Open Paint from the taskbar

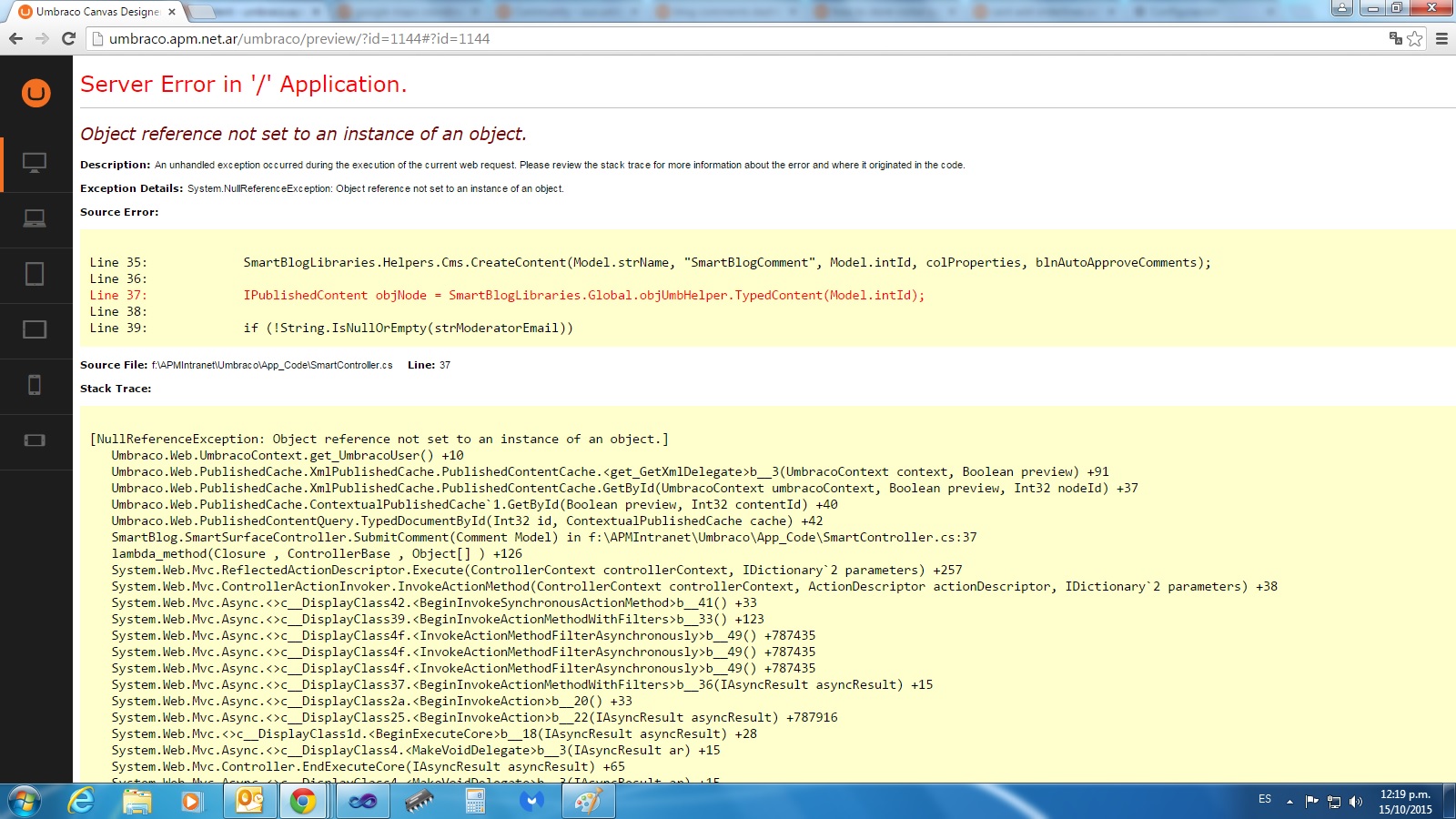click(589, 802)
